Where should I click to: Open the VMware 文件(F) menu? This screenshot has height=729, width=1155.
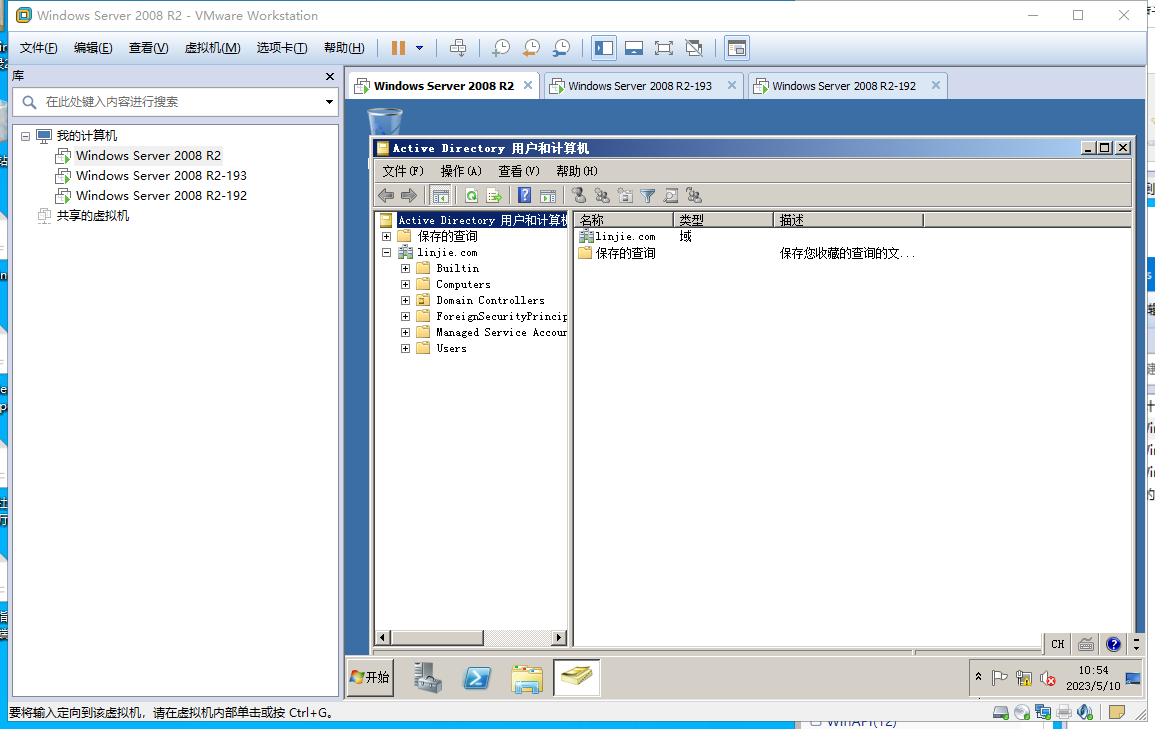click(x=38, y=48)
